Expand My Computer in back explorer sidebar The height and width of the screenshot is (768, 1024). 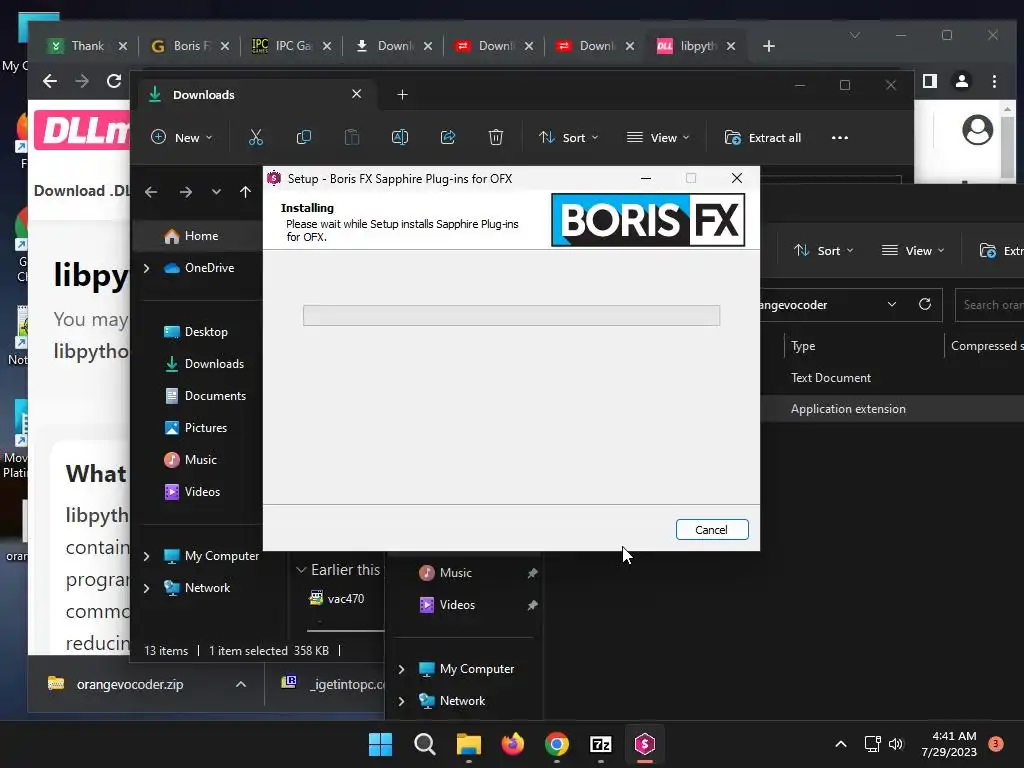pyautogui.click(x=402, y=669)
